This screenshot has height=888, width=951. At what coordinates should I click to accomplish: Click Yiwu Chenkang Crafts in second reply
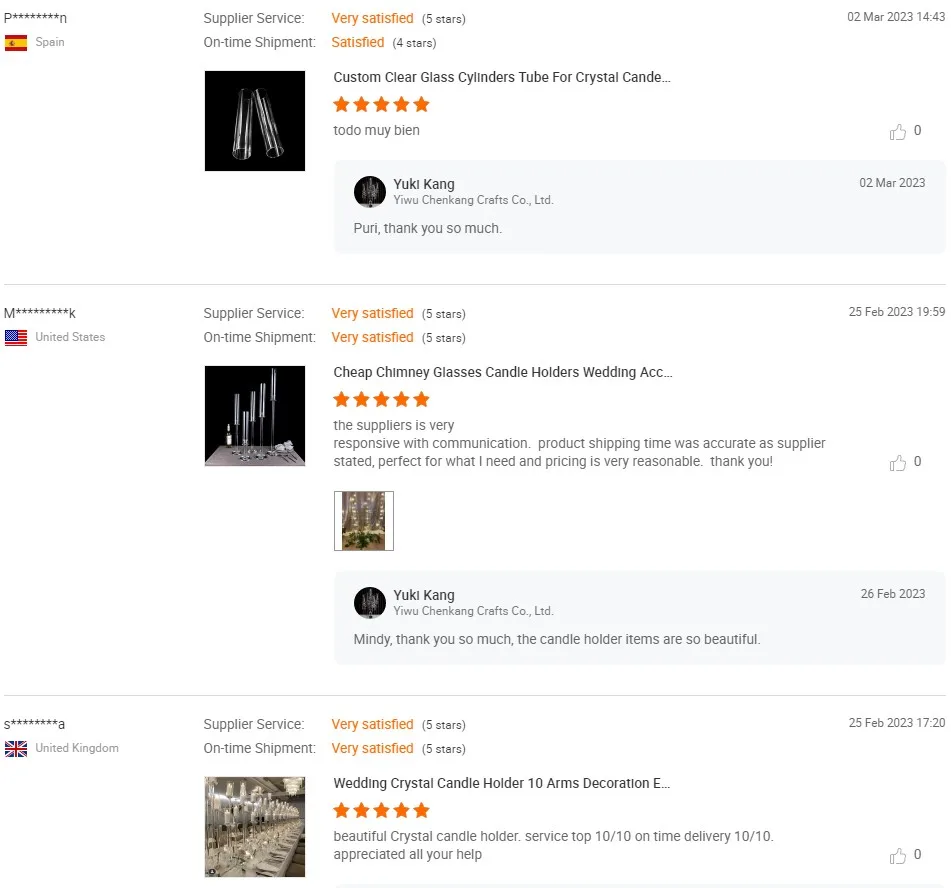473,611
